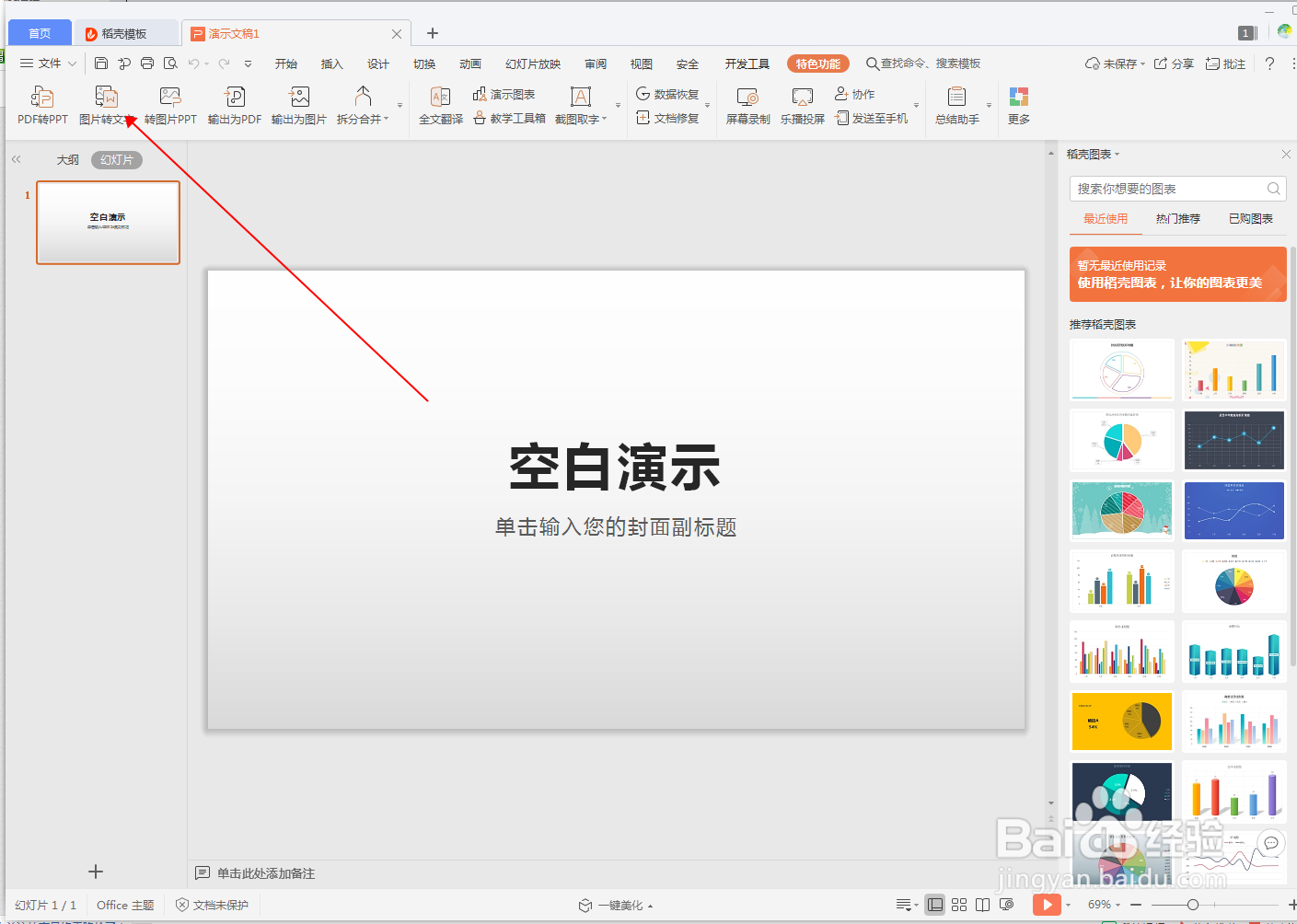Switch to the 稻壳模板 tab
The image size is (1297, 924).
pos(126,32)
